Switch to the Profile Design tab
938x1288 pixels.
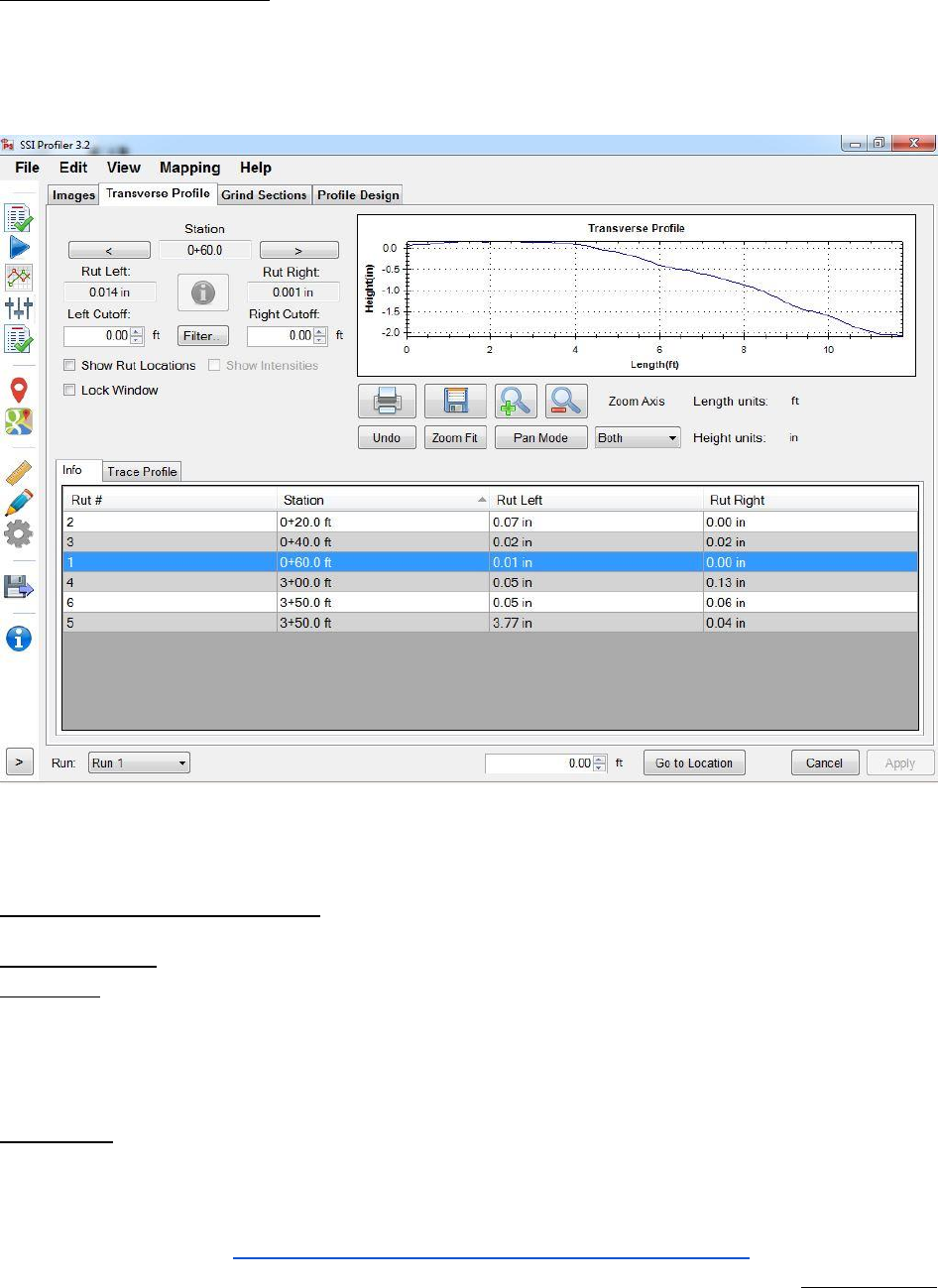point(358,195)
